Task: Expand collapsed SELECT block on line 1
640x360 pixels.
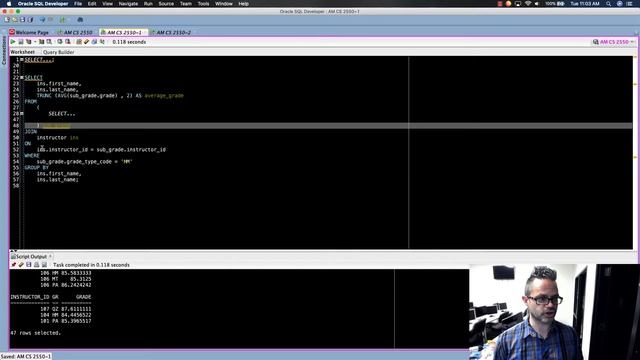Action: 22,60
